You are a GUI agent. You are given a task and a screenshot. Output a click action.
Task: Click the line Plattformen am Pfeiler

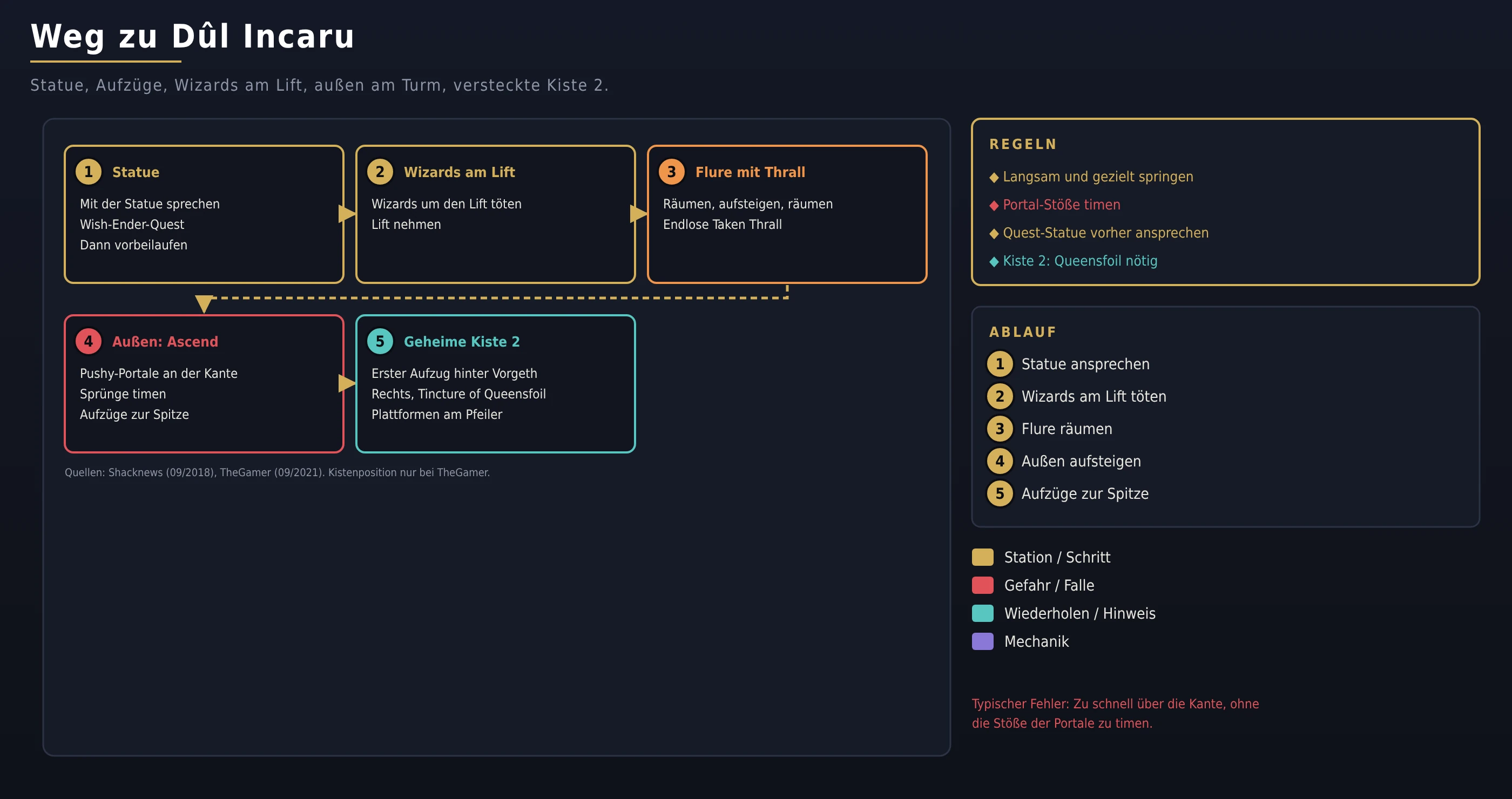tap(437, 415)
